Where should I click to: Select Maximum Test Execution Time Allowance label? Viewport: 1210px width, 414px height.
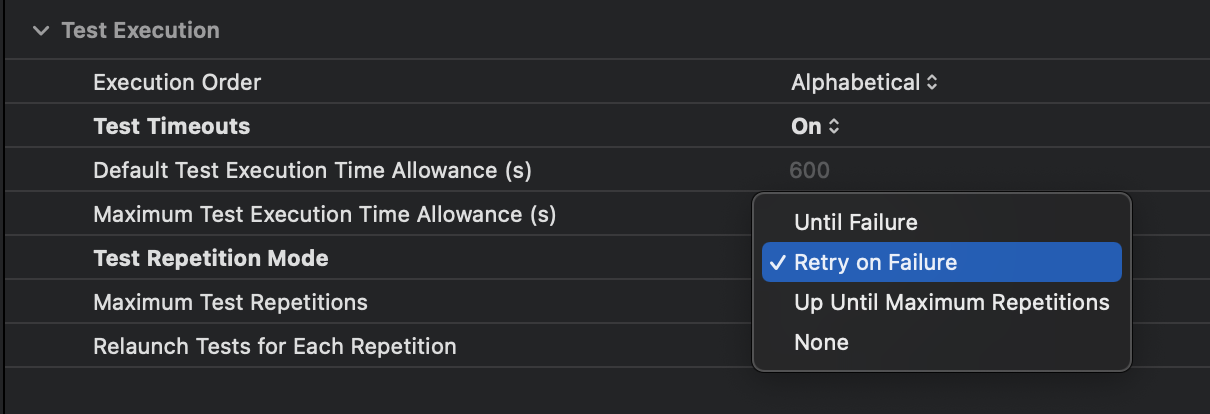[x=324, y=214]
